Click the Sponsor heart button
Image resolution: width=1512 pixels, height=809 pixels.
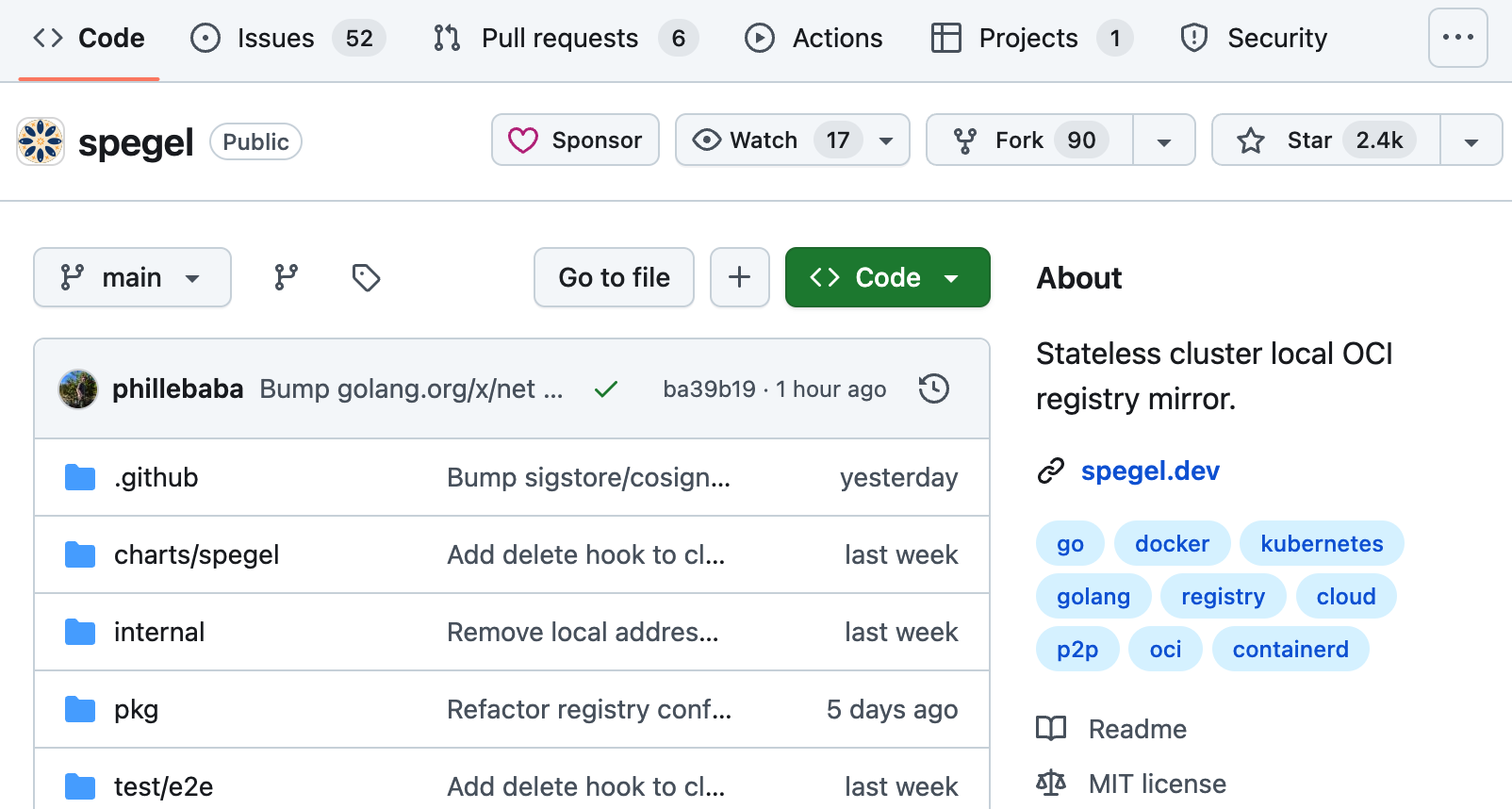click(575, 140)
